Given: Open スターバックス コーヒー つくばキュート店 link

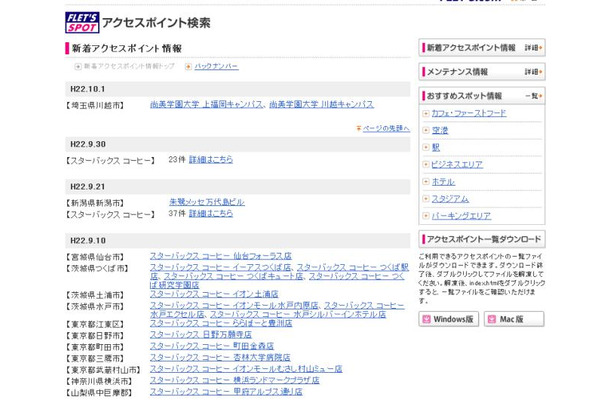Looking at the screenshot, I should click(x=233, y=276).
